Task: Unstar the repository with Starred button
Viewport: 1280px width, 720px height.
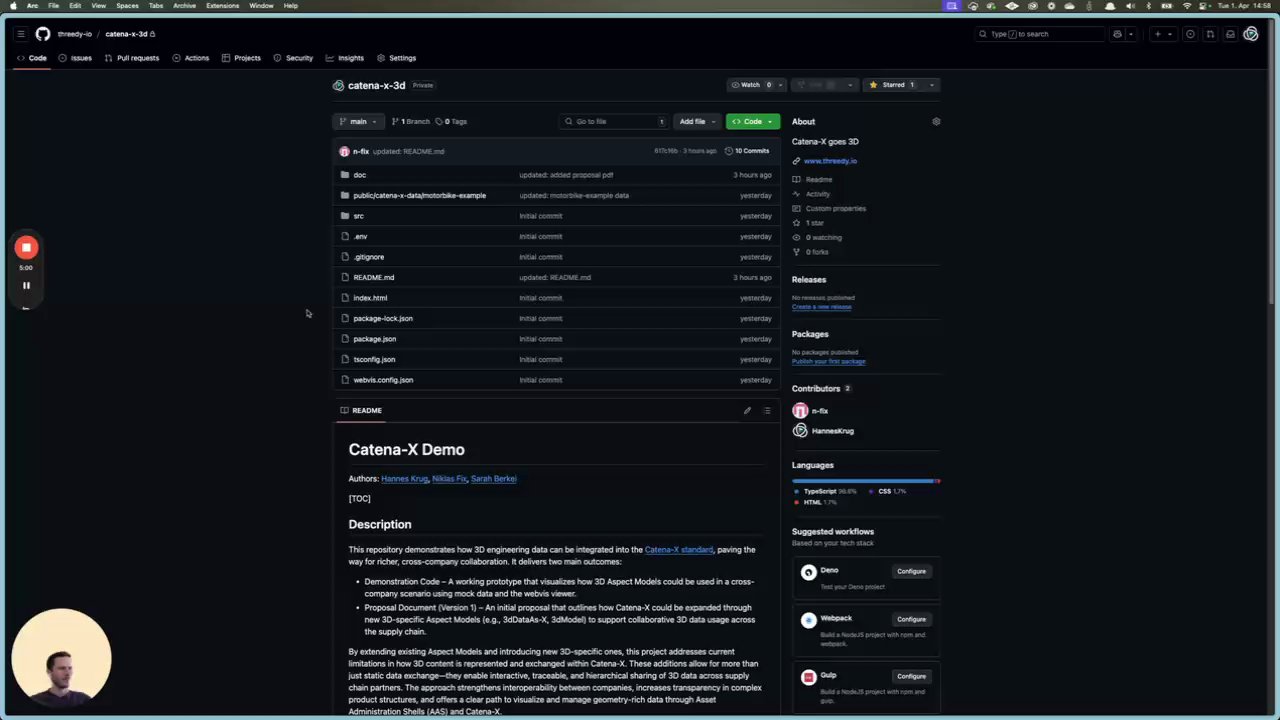Action: click(892, 85)
